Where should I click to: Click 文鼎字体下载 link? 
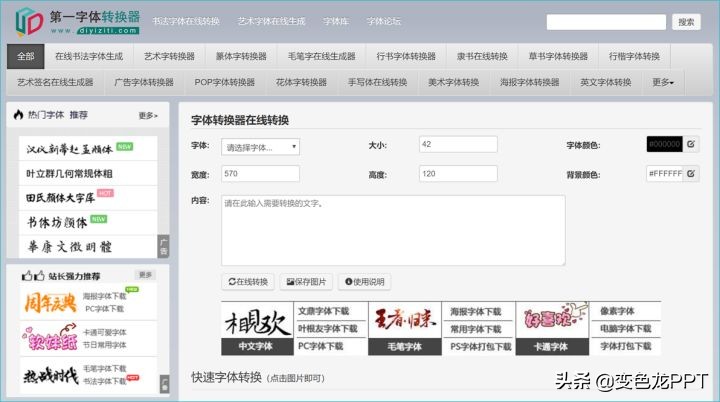point(324,311)
